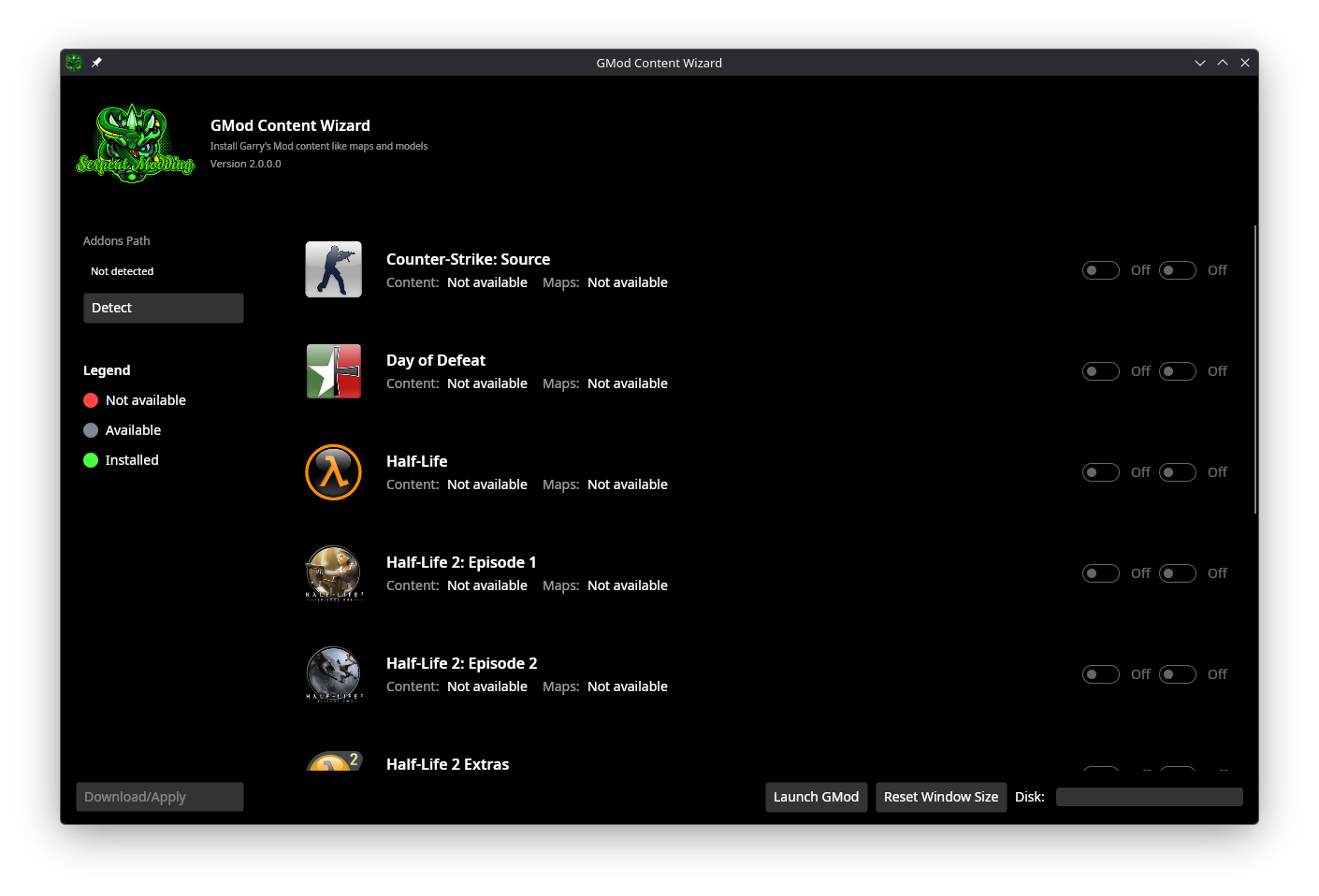This screenshot has height=896, width=1319.
Task: Toggle the pin icon in the title bar
Action: click(x=96, y=63)
